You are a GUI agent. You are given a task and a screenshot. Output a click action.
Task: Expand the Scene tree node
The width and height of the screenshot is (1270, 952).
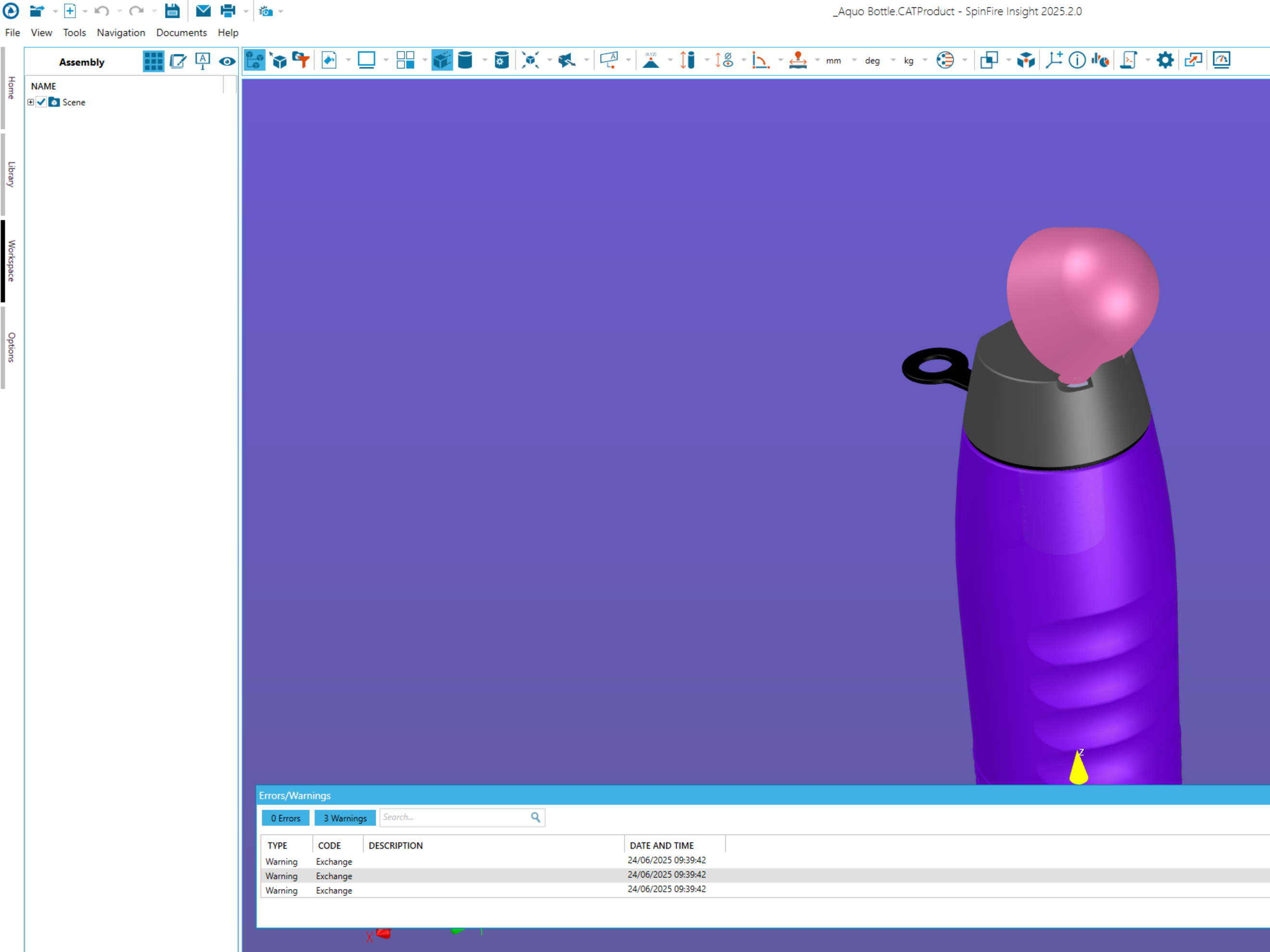pos(30,102)
